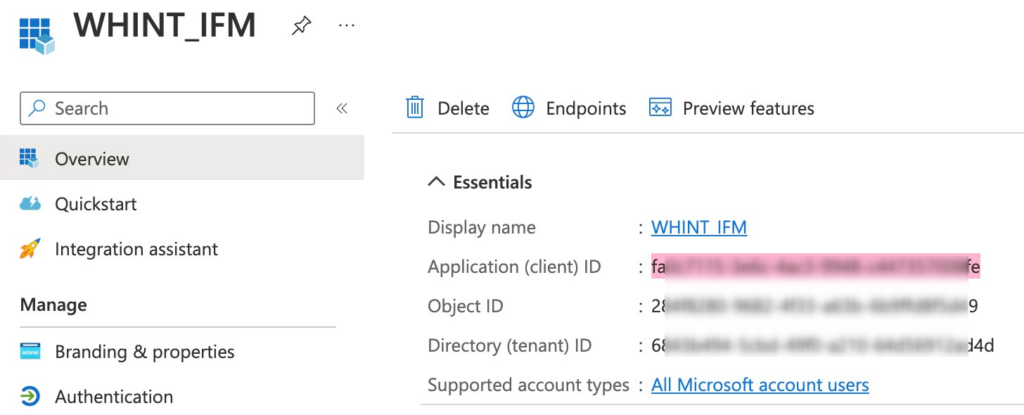Click the Delete trash icon
The height and width of the screenshot is (415, 1024).
click(415, 108)
